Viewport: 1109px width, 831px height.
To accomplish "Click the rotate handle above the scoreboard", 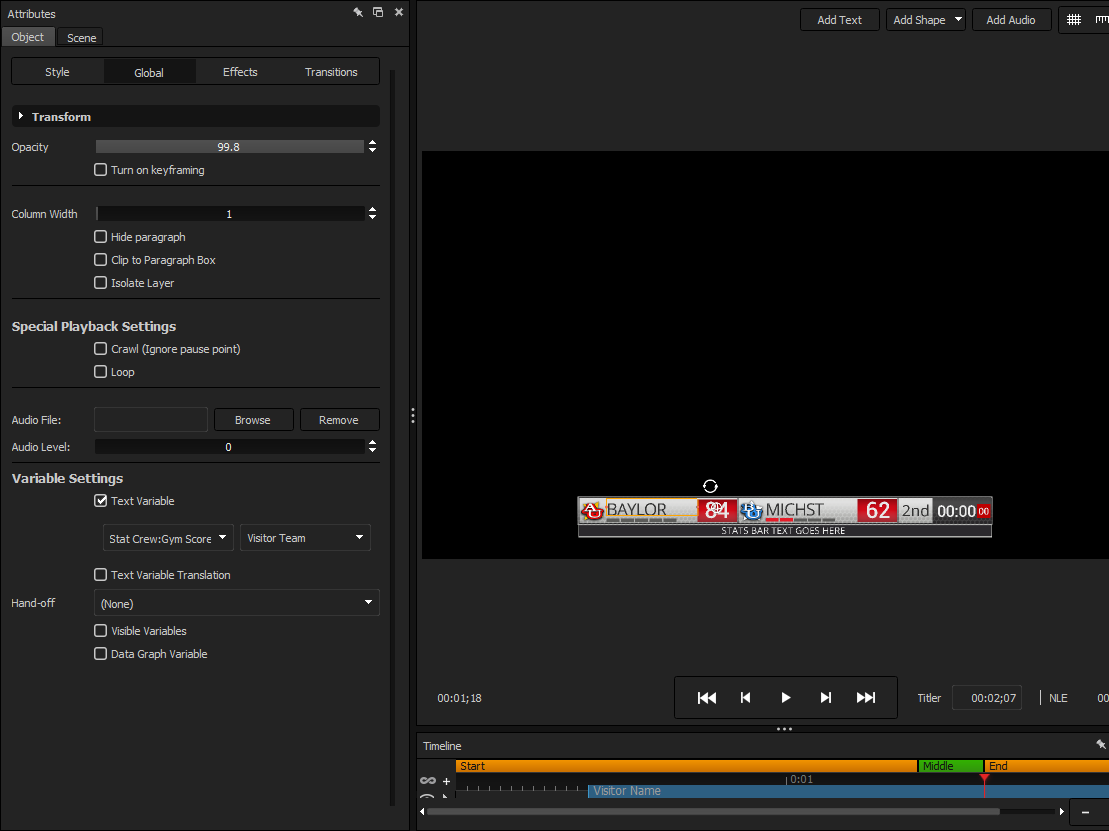I will [x=710, y=486].
